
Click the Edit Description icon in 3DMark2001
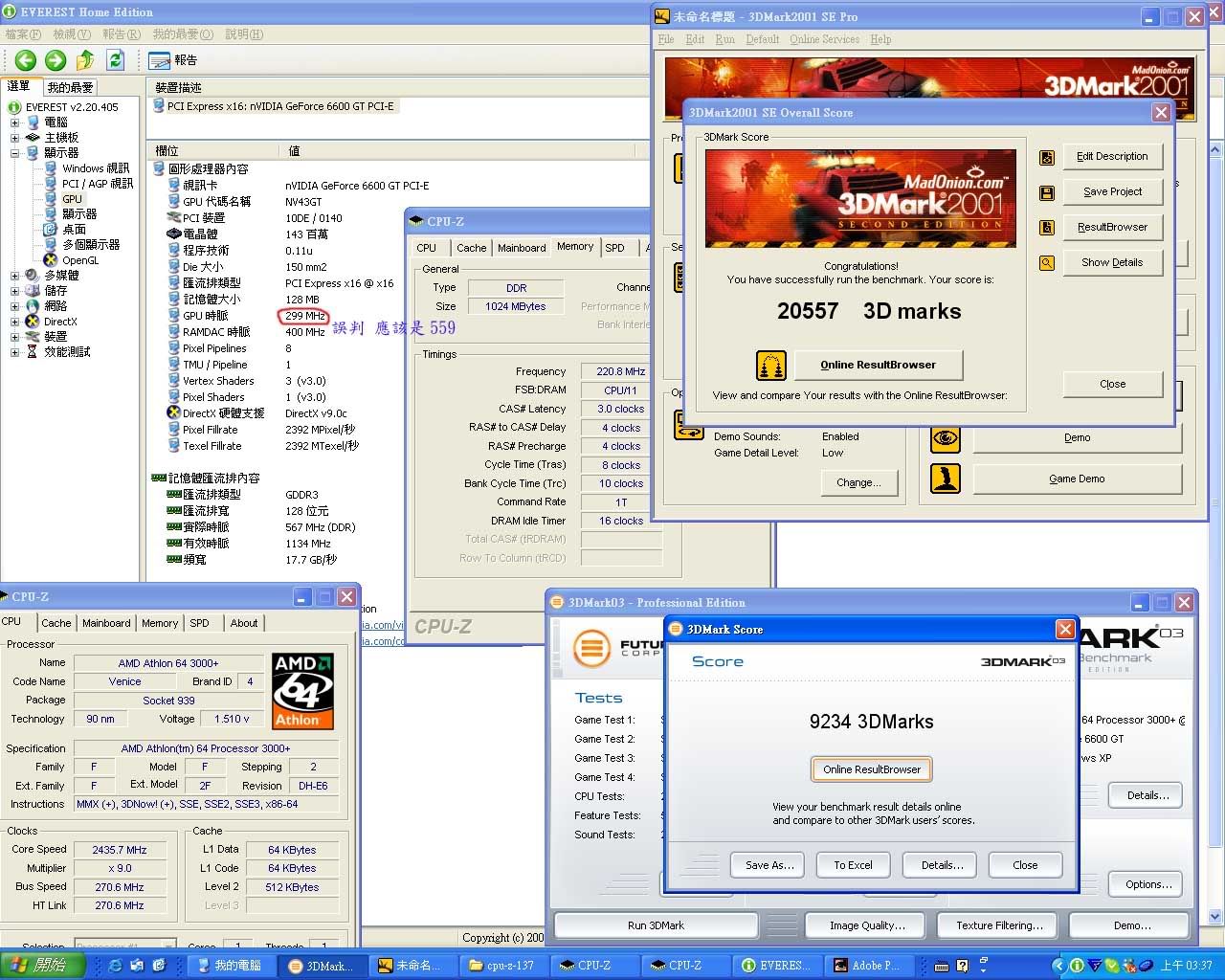coord(1047,157)
